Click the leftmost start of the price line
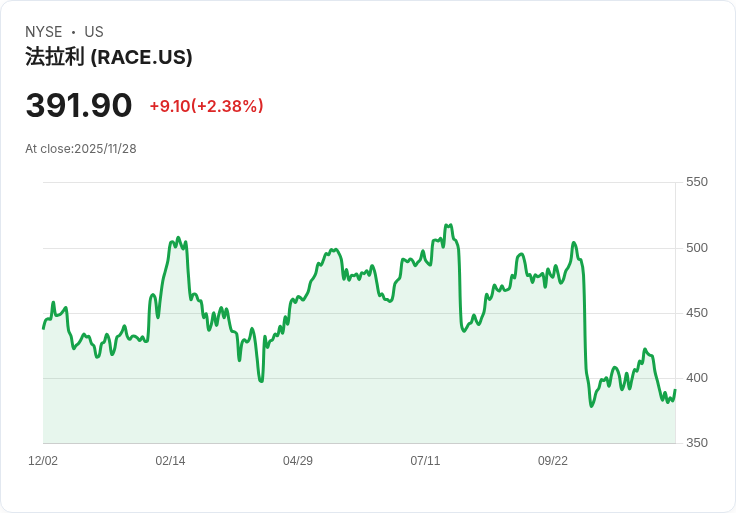Image resolution: width=736 pixels, height=513 pixels. (x=43, y=328)
